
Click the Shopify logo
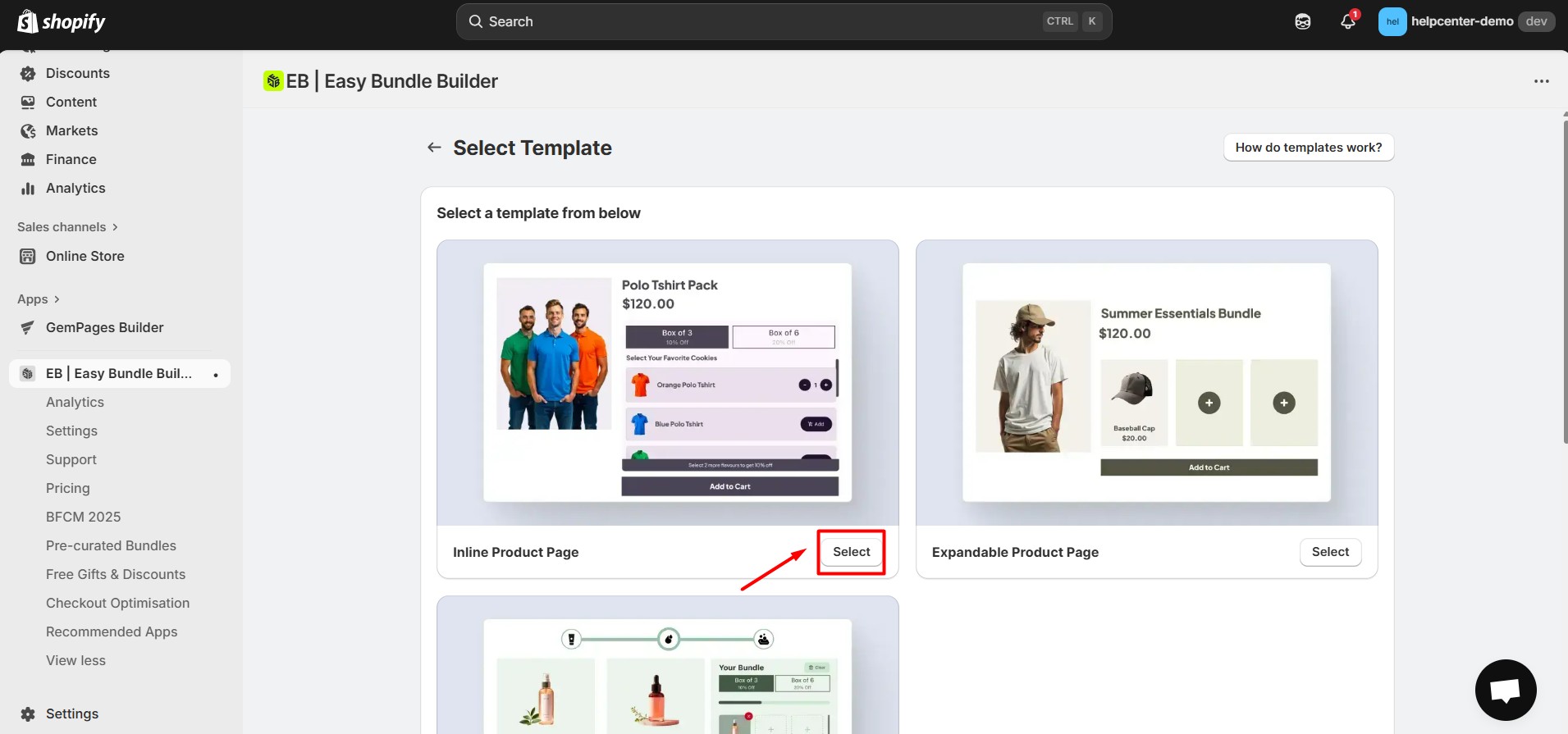point(62,21)
